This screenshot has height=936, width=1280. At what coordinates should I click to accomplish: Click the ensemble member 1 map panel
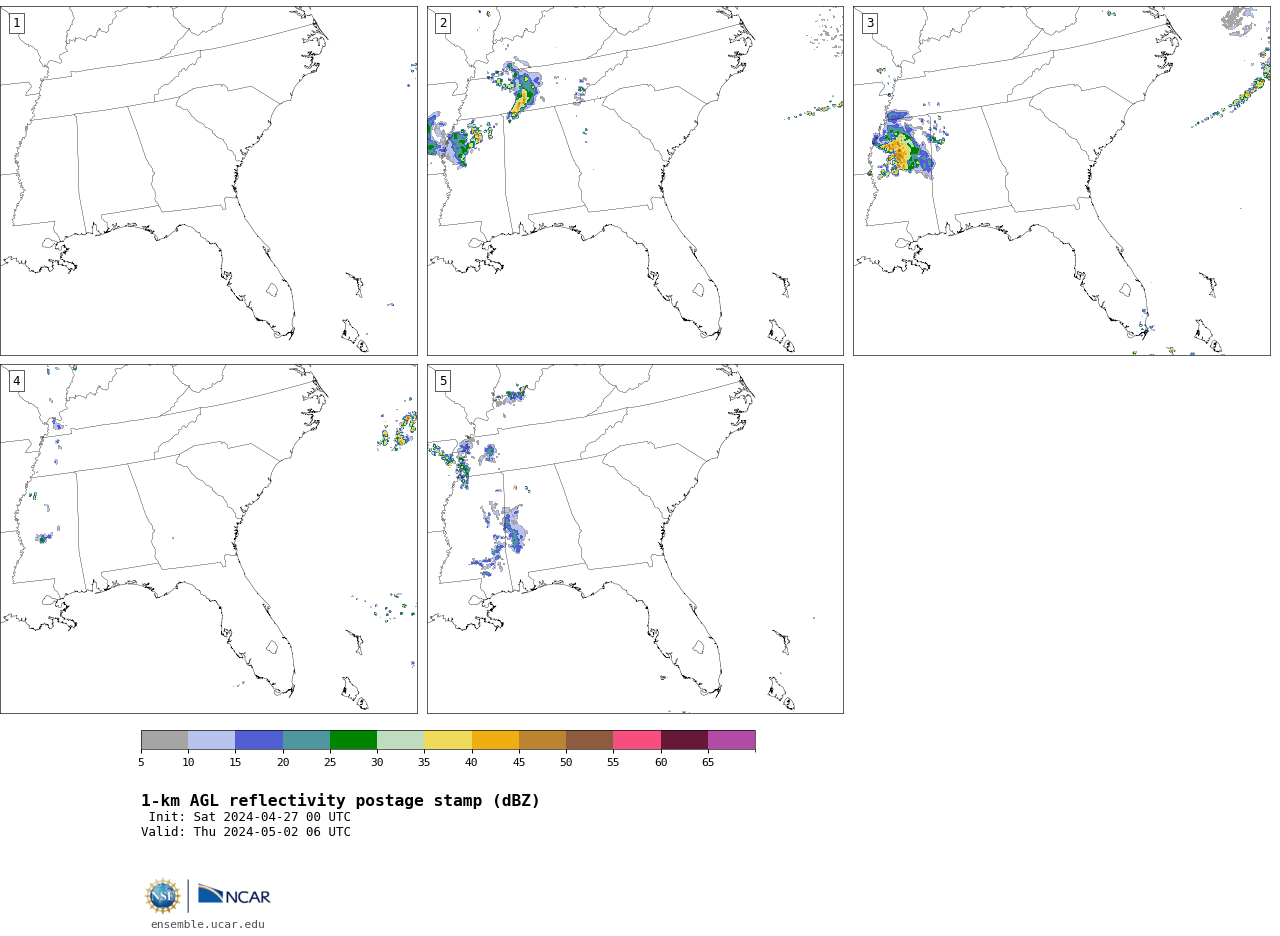point(208,181)
